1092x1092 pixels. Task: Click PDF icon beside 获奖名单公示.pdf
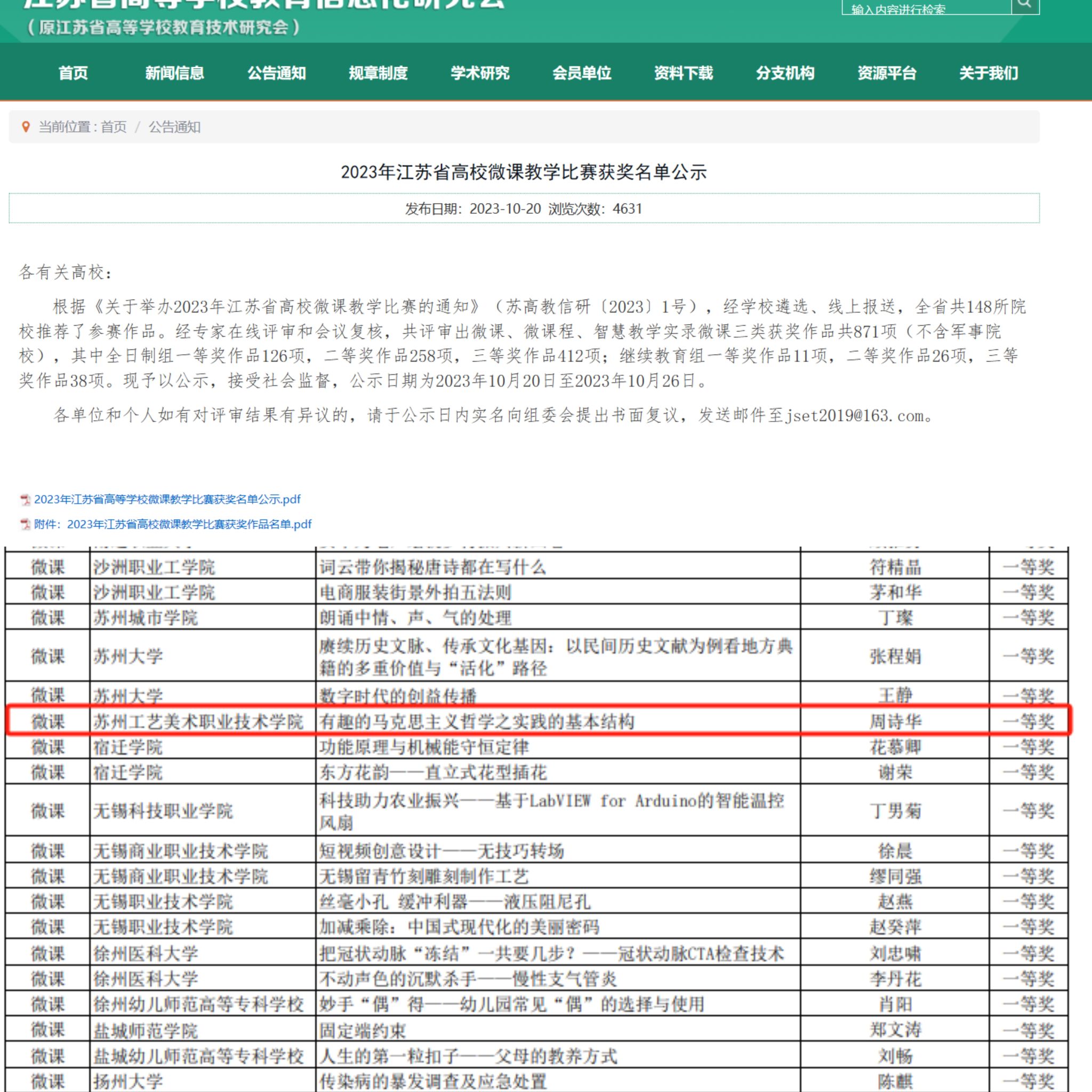pyautogui.click(x=26, y=500)
